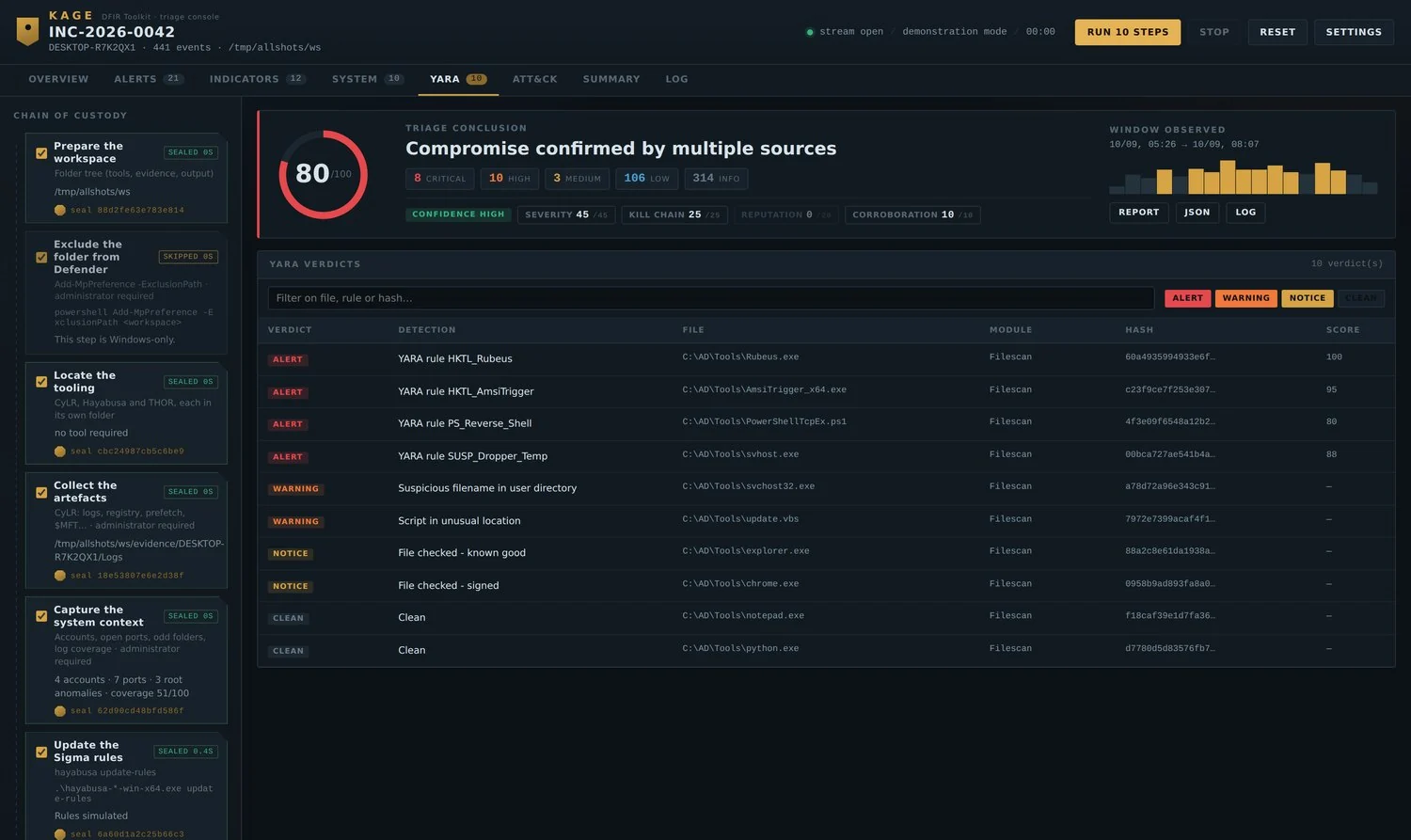Toggle the Prepare the workspace checkbox
Viewport: 1411px width, 840px height.
point(41,152)
